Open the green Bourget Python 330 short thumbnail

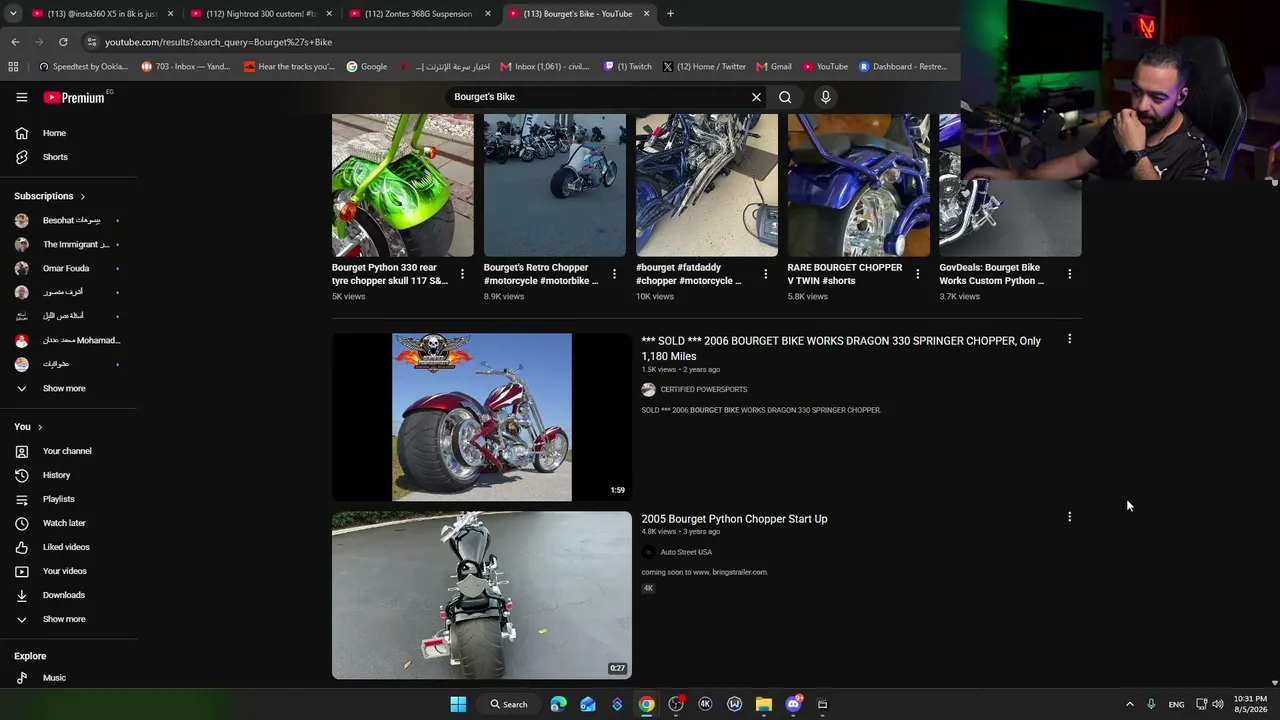pos(403,185)
